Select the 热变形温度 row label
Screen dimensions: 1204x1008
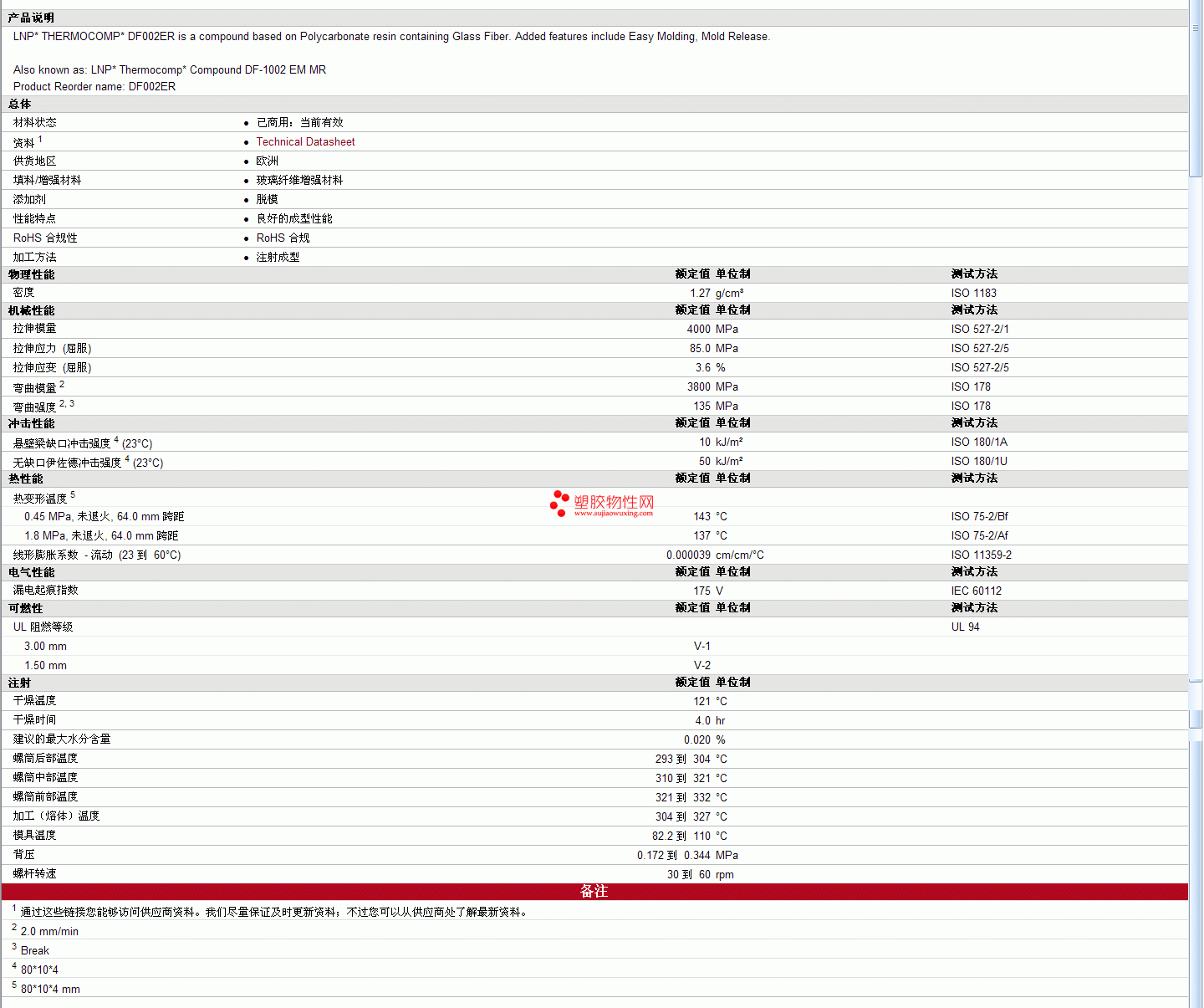40,499
